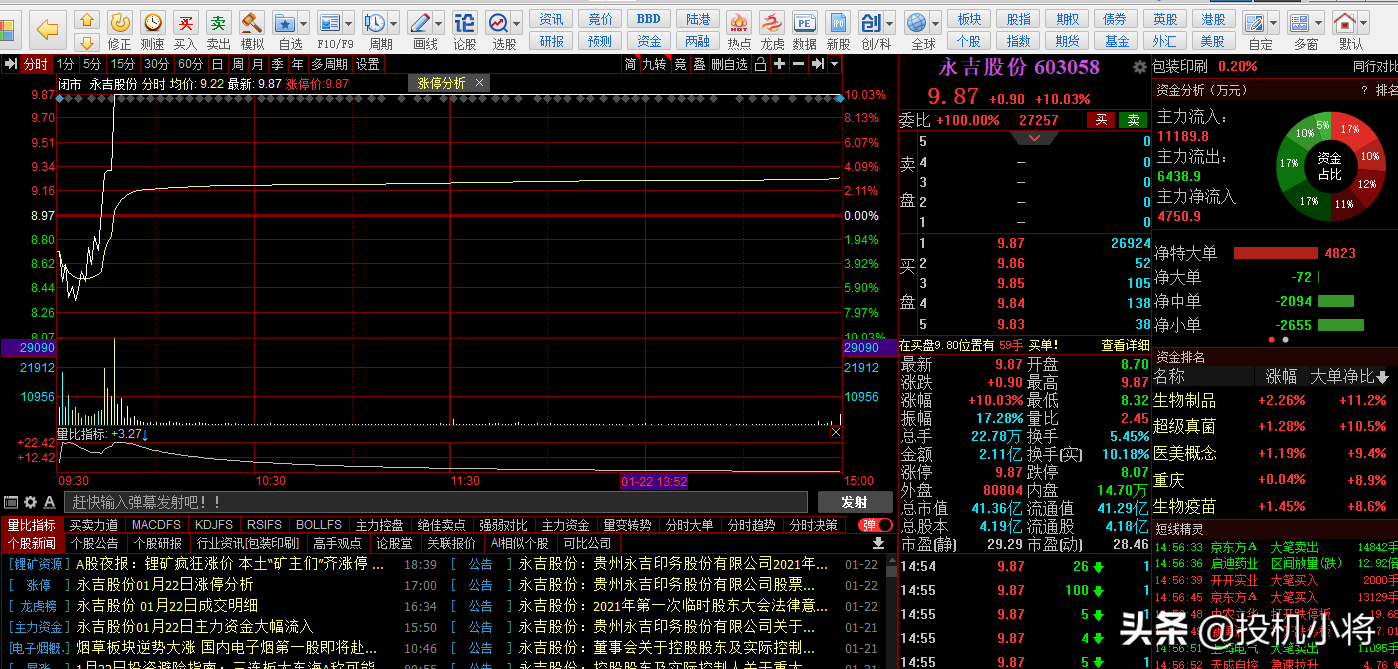Screen dimensions: 1398x669
Task: Click the yellow back arrow icon
Action: pos(47,29)
